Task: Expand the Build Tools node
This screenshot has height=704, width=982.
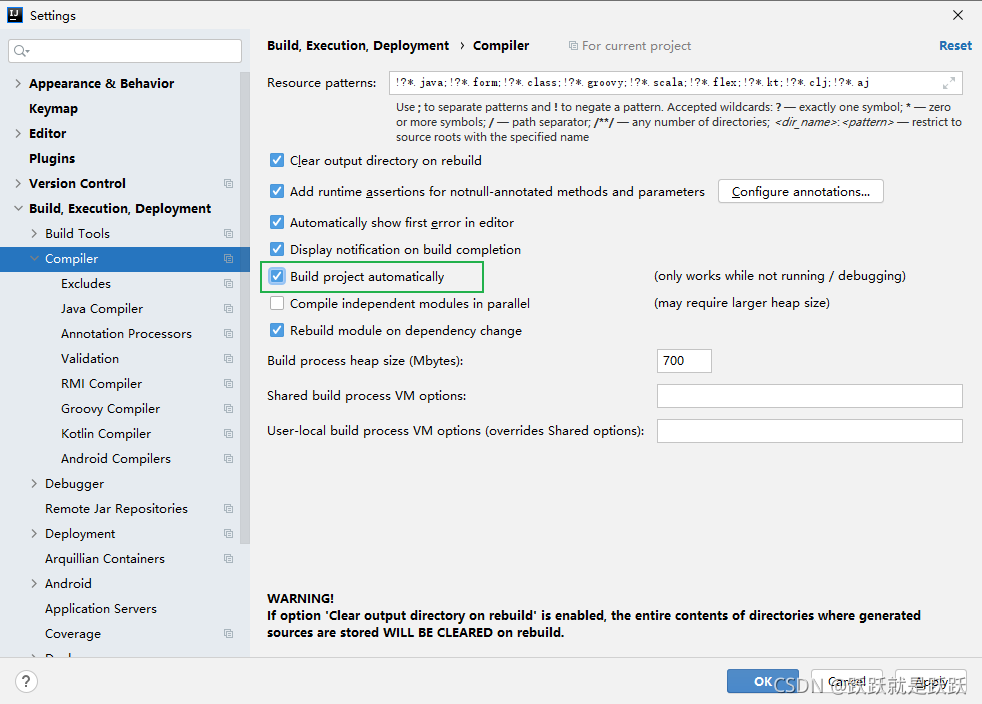Action: tap(34, 234)
